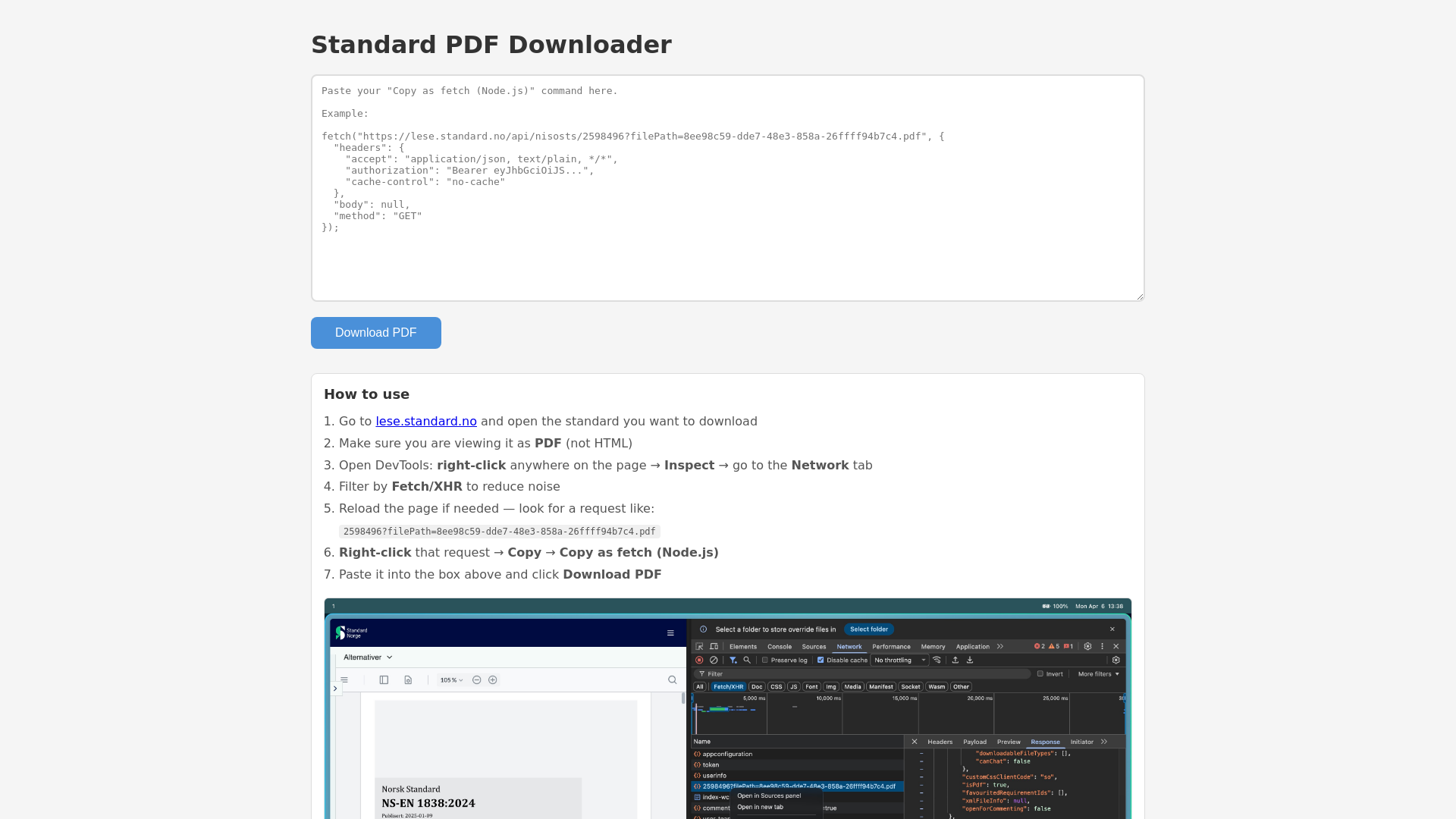Click the export HAR download arrow icon
1456x819 pixels.
[970, 661]
